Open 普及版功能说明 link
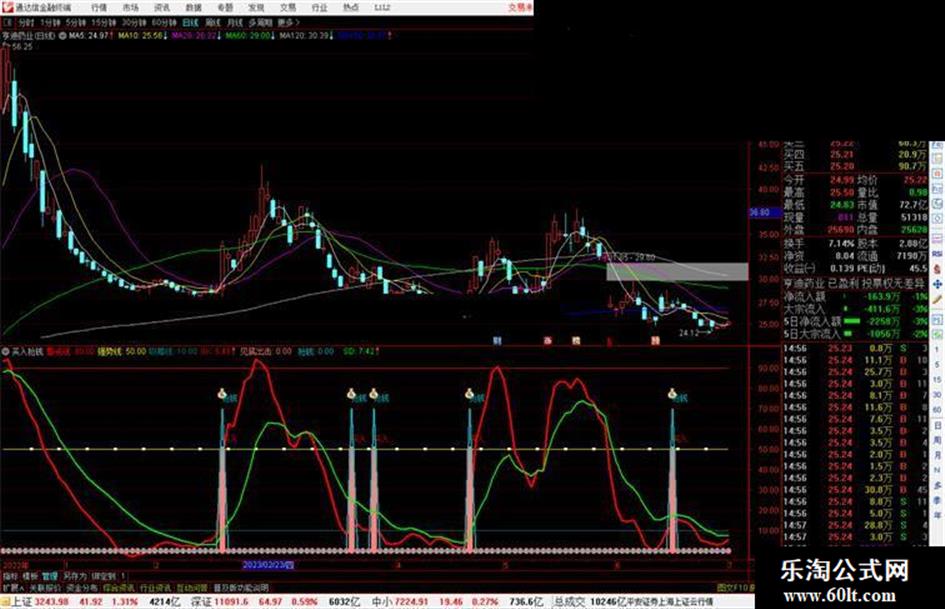The image size is (945, 609). [241, 587]
